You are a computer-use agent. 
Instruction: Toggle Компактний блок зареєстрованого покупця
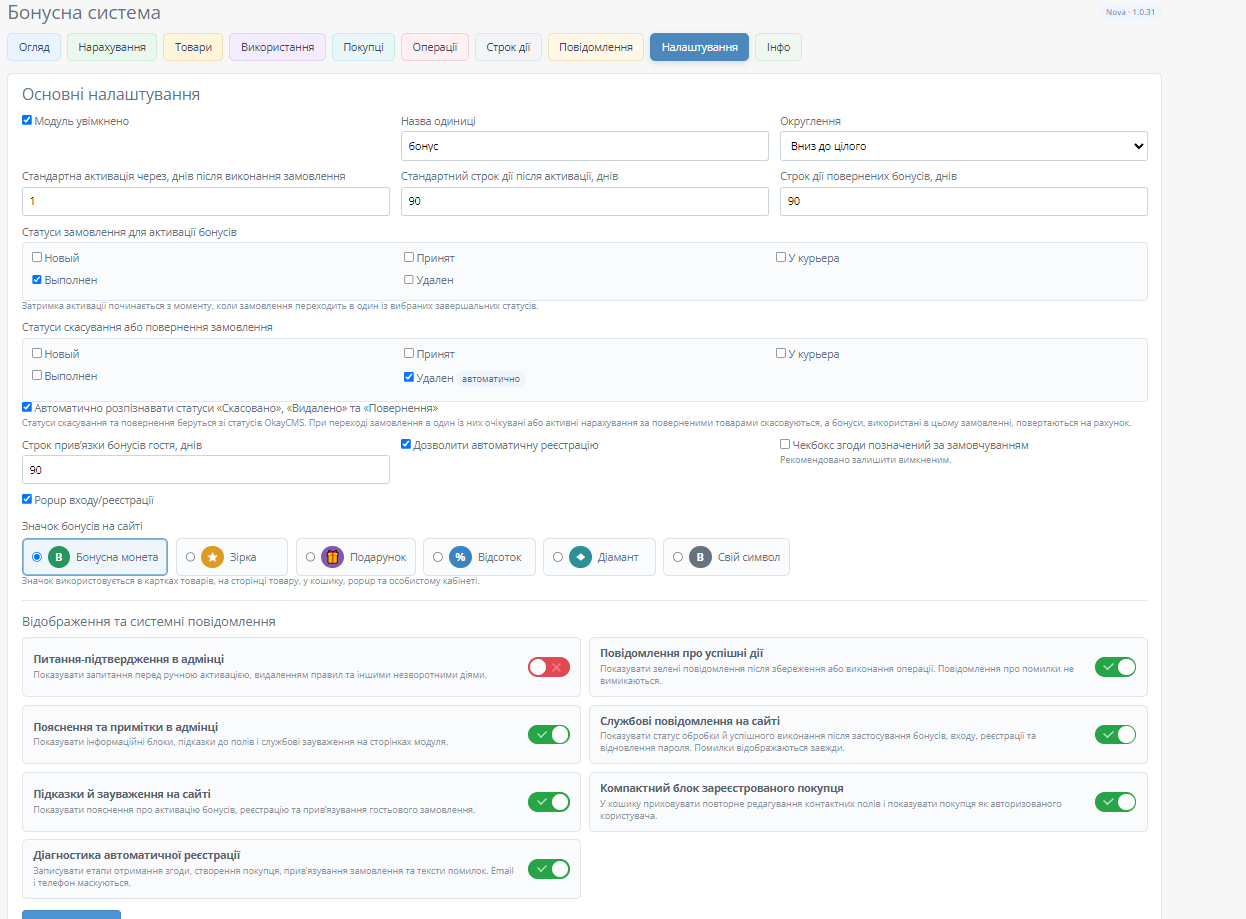pyautogui.click(x=1116, y=801)
